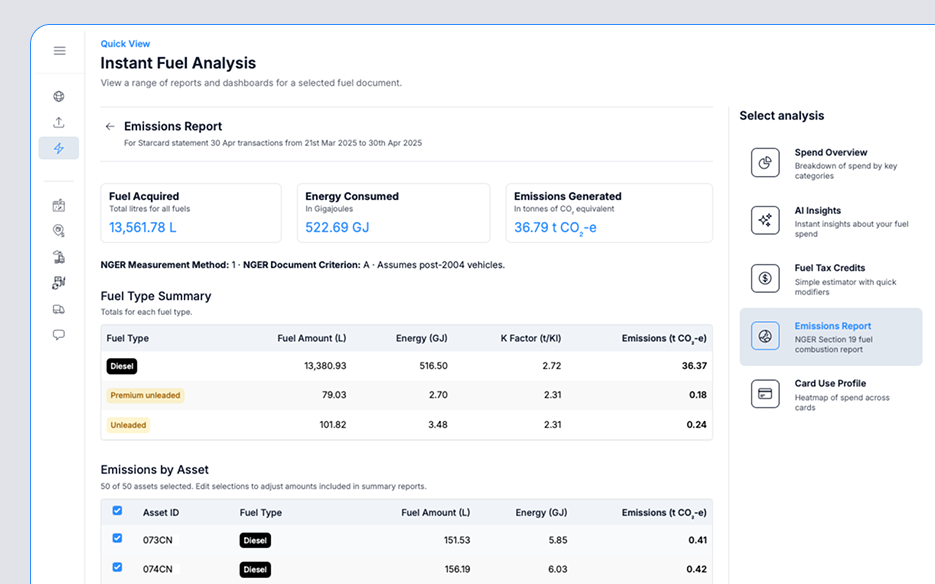The image size is (935, 584).
Task: Click the upload icon in sidebar
Action: click(x=59, y=123)
